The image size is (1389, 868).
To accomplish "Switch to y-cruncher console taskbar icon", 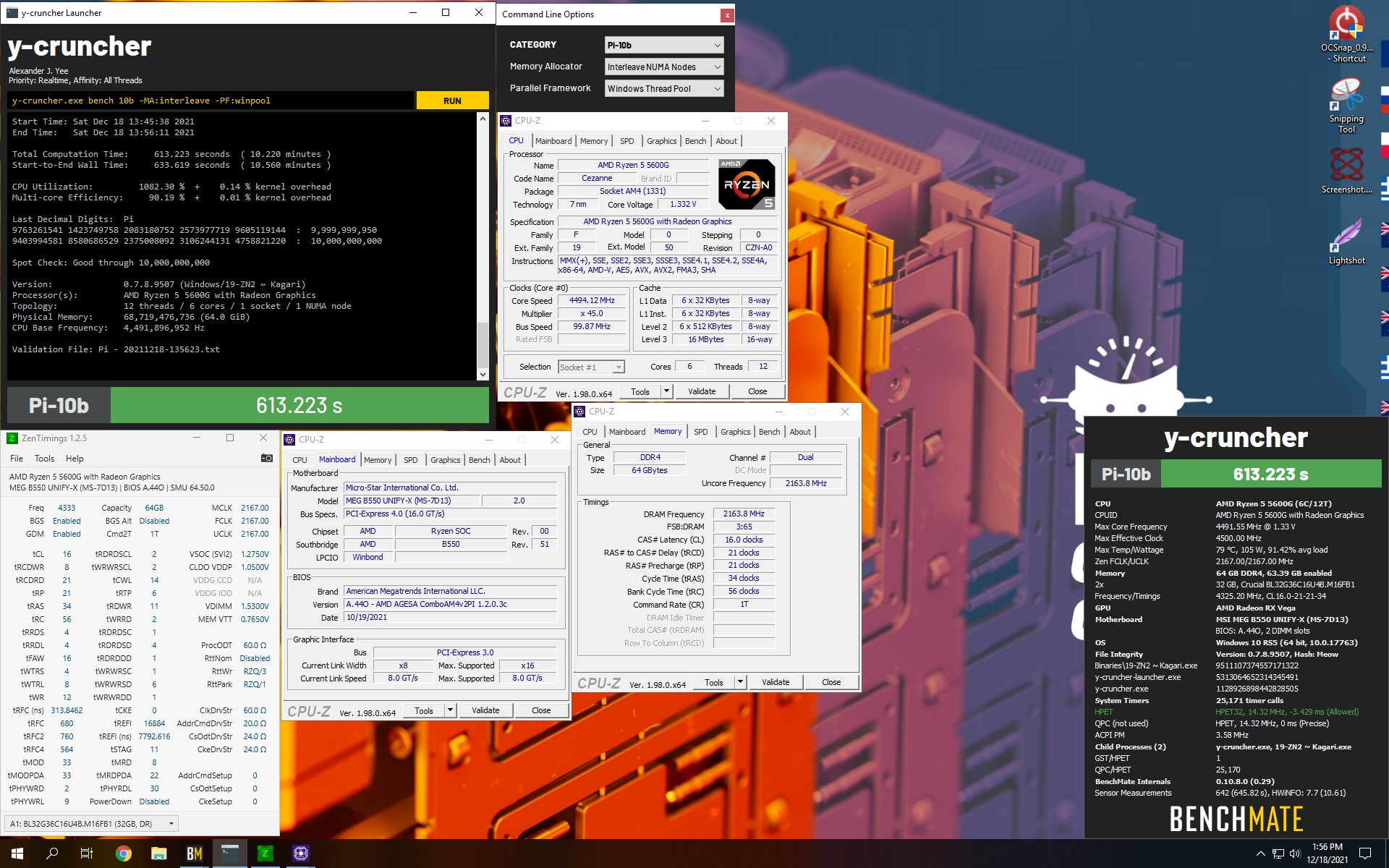I will click(230, 854).
